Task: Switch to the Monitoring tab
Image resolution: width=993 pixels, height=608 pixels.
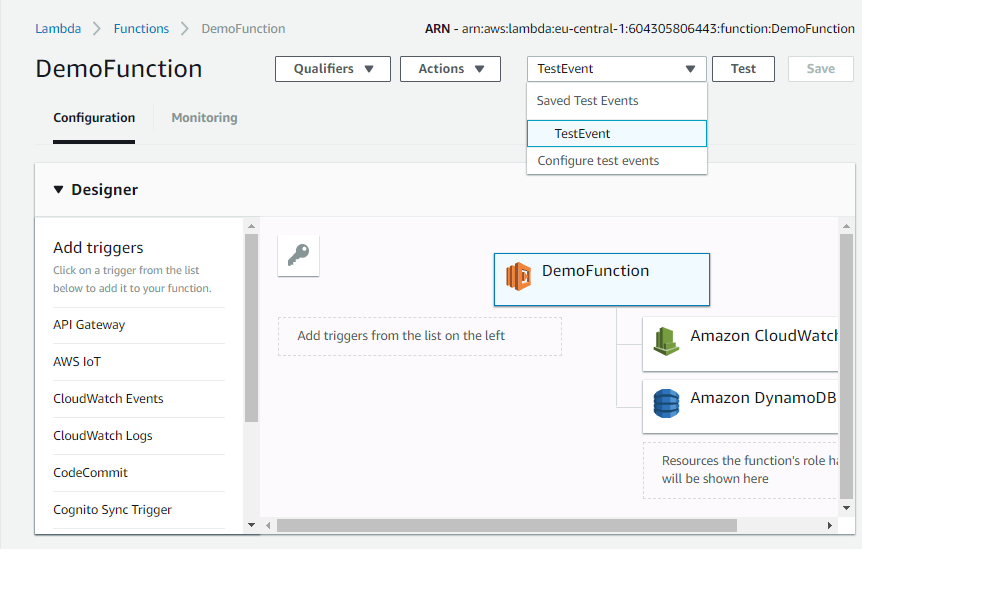Action: coord(204,118)
